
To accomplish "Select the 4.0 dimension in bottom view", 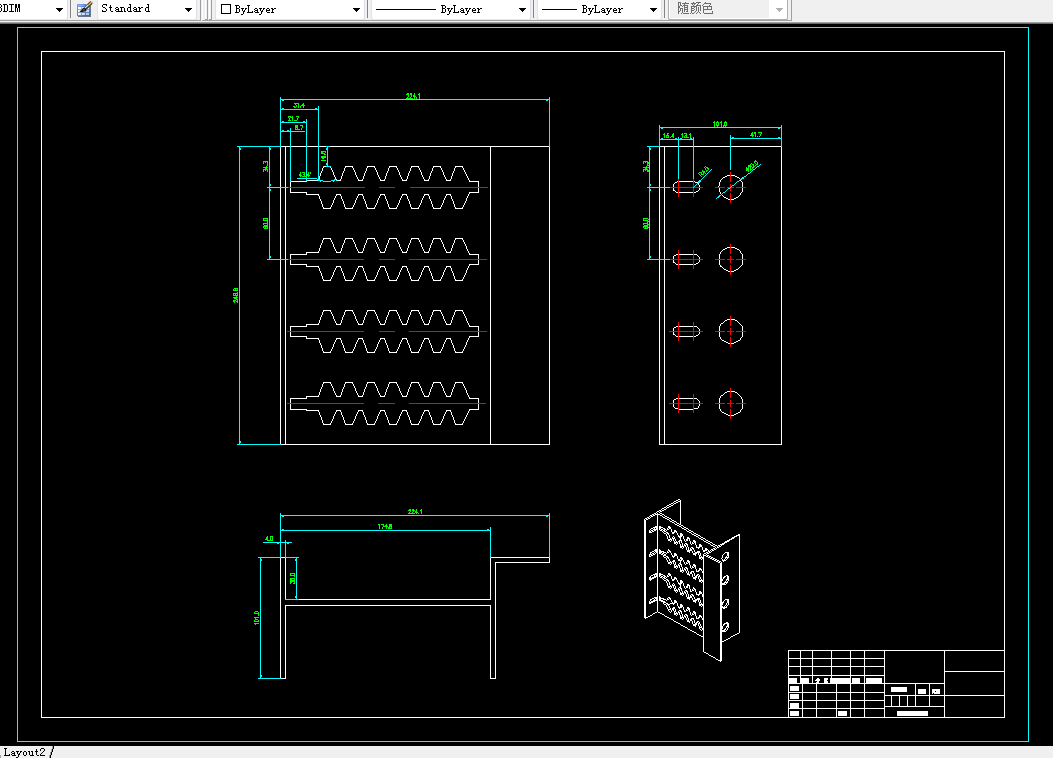I will click(269, 538).
